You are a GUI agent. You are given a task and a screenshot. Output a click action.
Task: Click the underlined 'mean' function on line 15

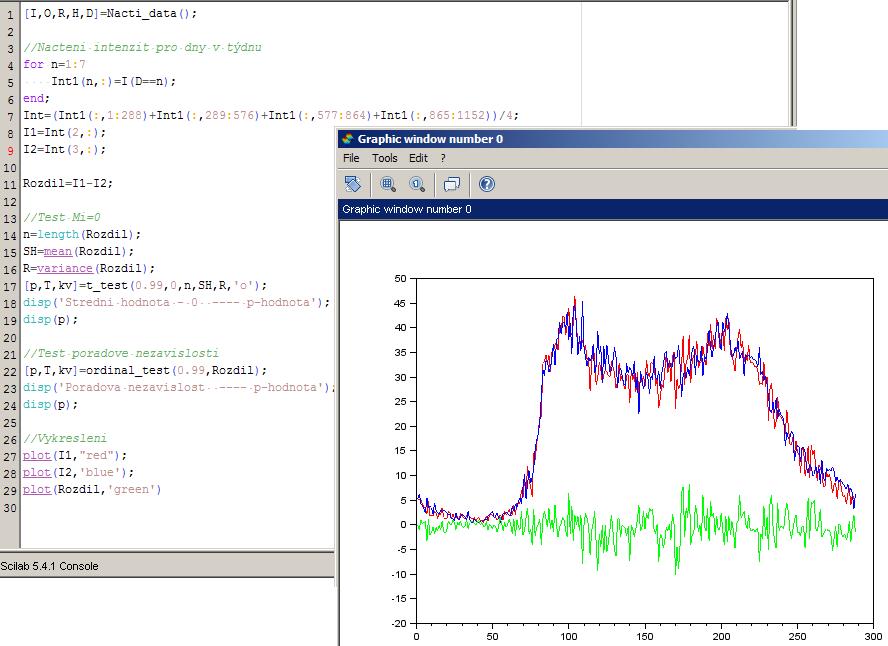click(58, 251)
